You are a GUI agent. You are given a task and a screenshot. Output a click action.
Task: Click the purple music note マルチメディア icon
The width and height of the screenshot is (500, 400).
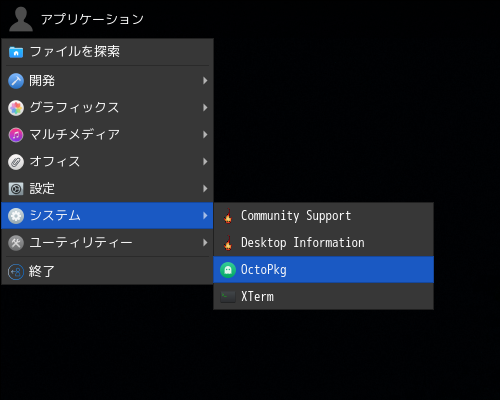tap(16, 135)
